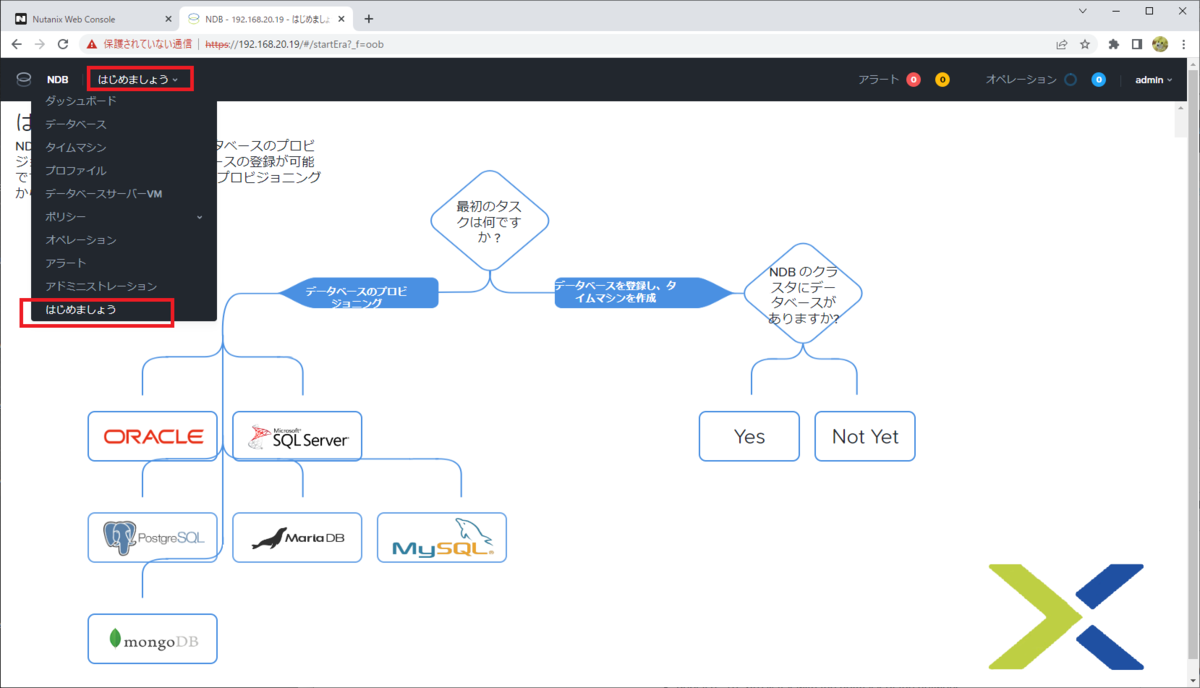Go forward in browser history

[40, 44]
